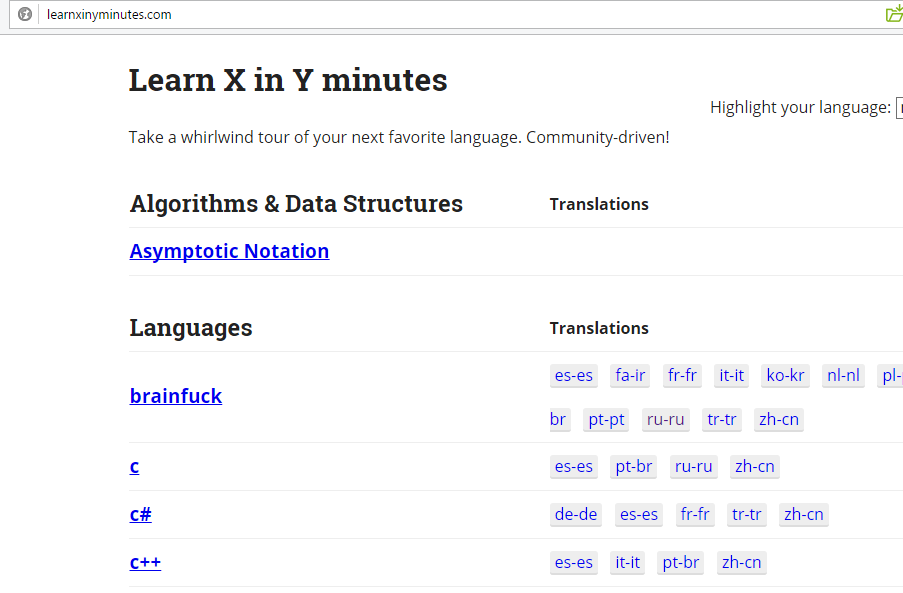Click the "Highlight your language:" label
The height and width of the screenshot is (593, 903).
tap(800, 108)
